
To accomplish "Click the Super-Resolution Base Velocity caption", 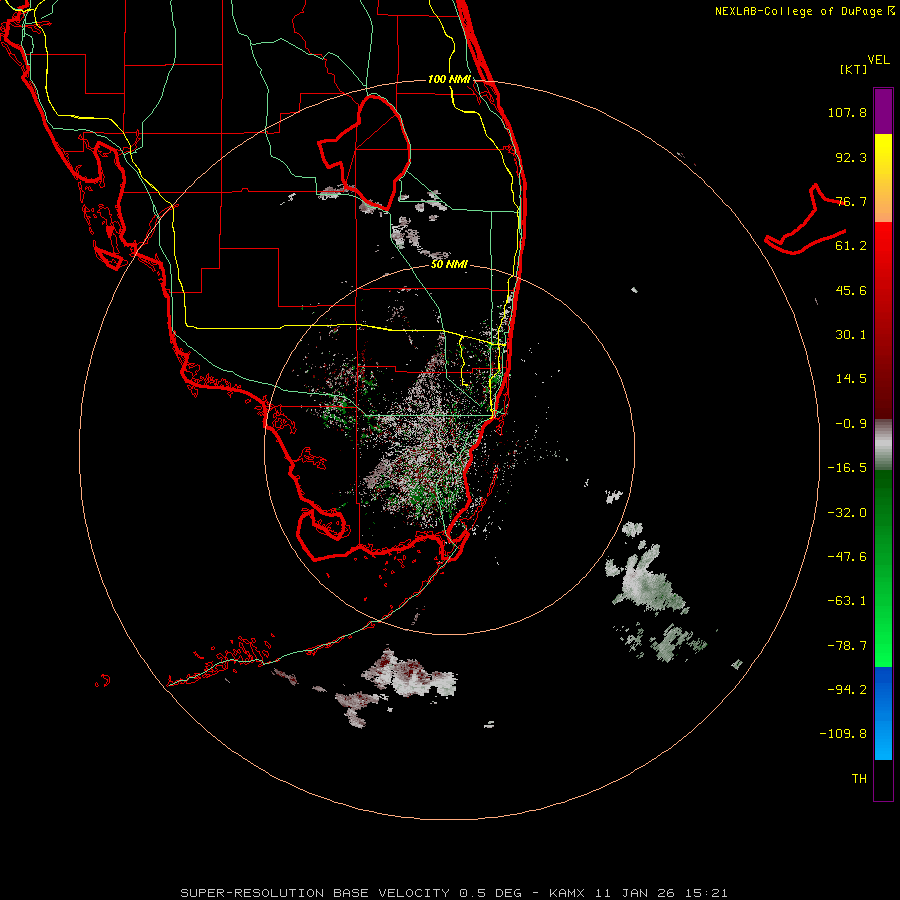I will click(453, 893).
